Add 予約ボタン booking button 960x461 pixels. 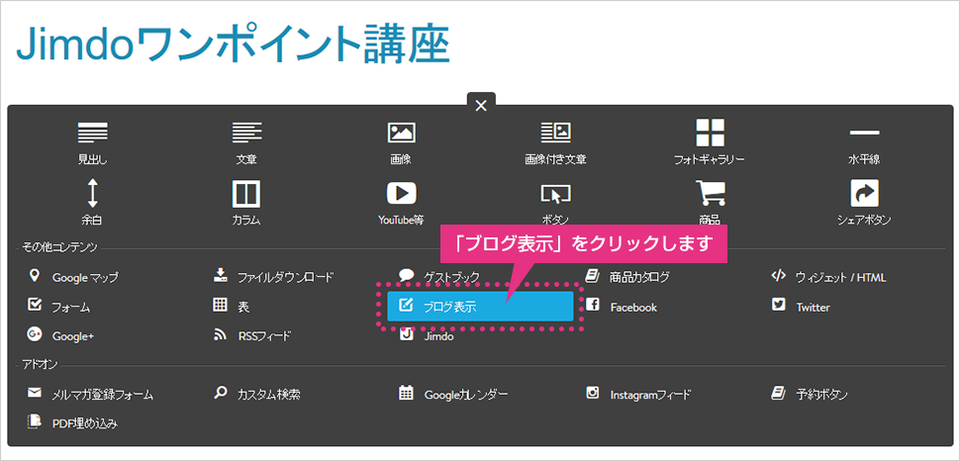(x=809, y=394)
